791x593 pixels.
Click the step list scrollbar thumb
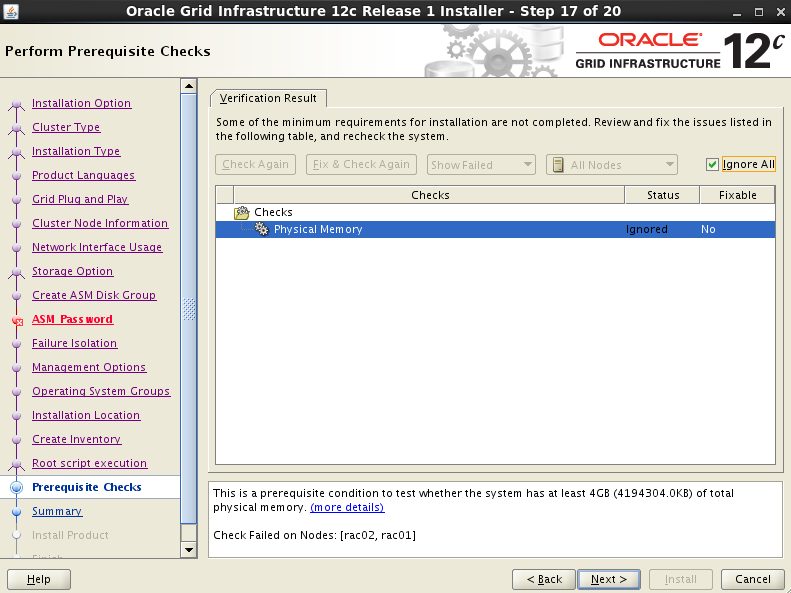pos(189,309)
